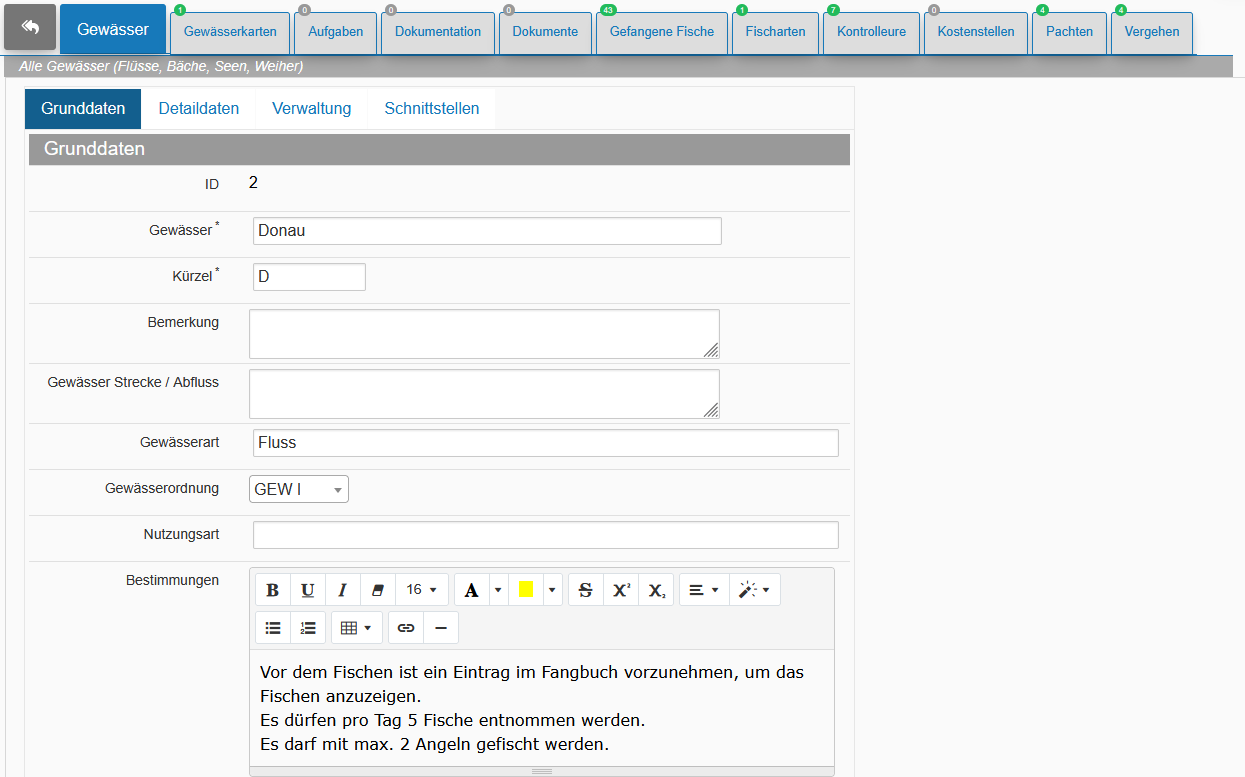Switch to the Schnittstellen sub-tab

(432, 109)
